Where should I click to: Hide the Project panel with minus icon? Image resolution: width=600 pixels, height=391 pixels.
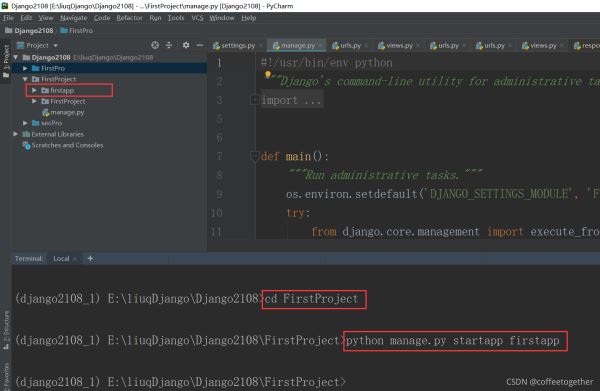[200, 45]
